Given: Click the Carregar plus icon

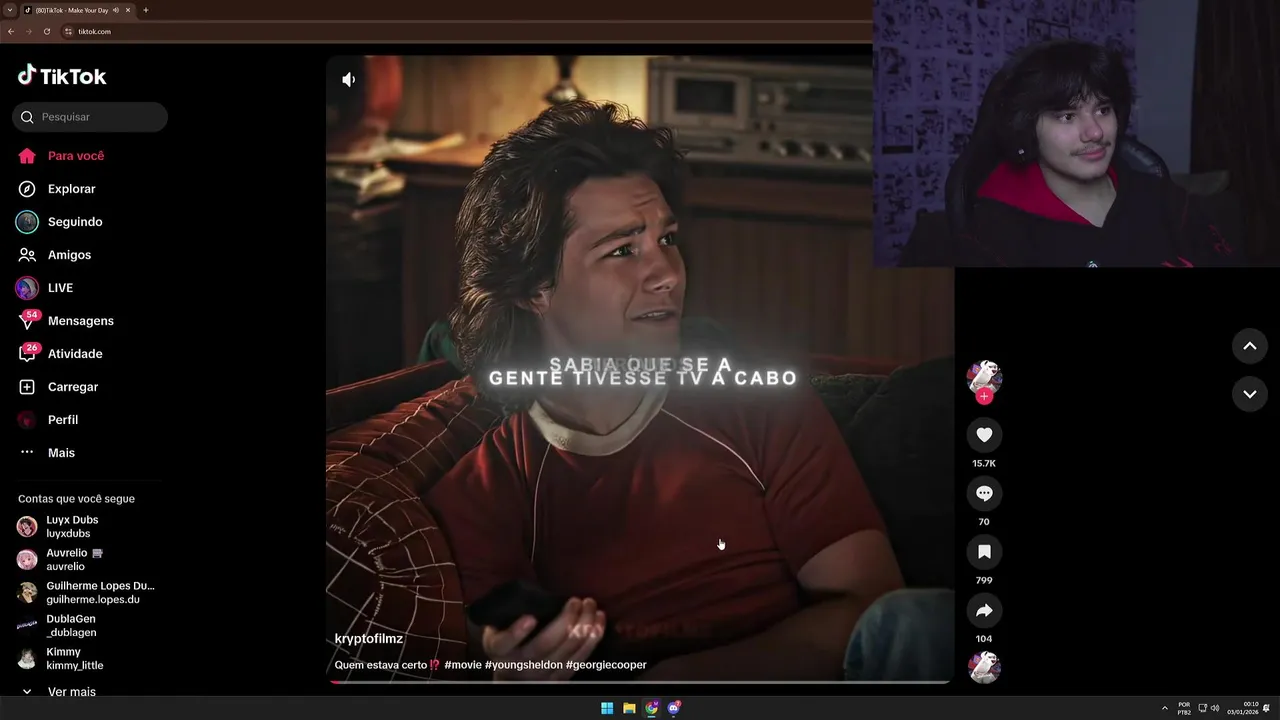Looking at the screenshot, I should pos(27,387).
